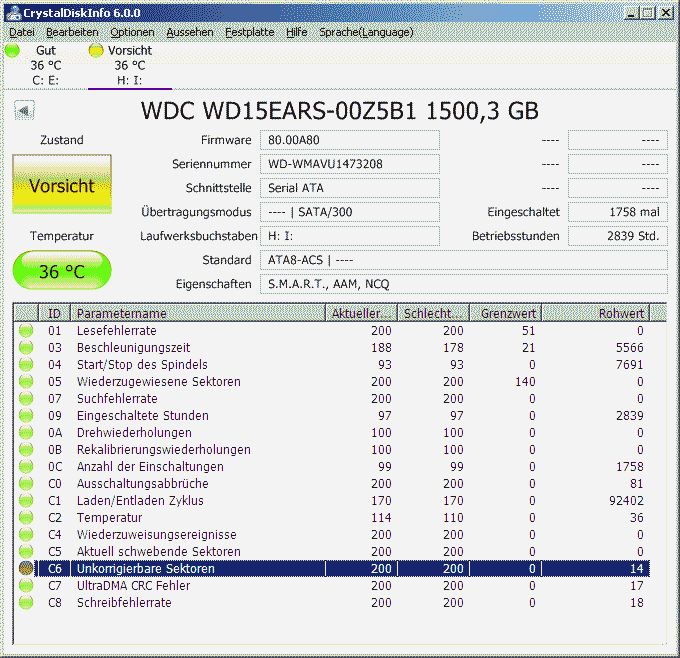Image resolution: width=680 pixels, height=658 pixels.
Task: Click status icon of Schreibfehlerrate row
Action: click(26, 602)
